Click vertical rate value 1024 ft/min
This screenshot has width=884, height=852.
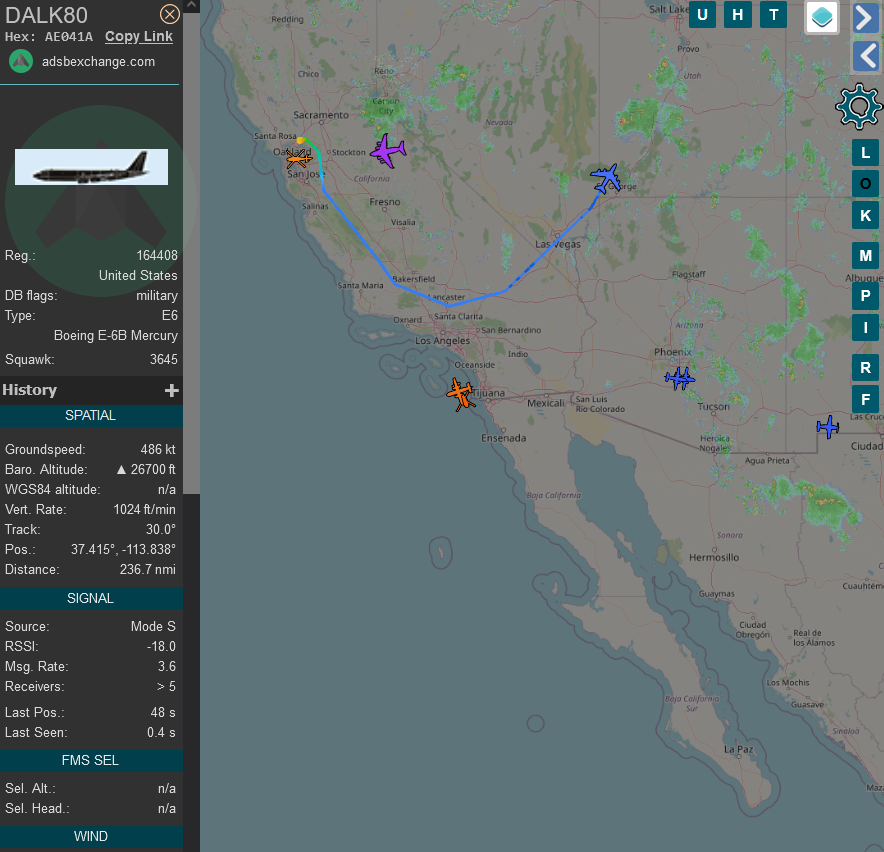pos(144,510)
